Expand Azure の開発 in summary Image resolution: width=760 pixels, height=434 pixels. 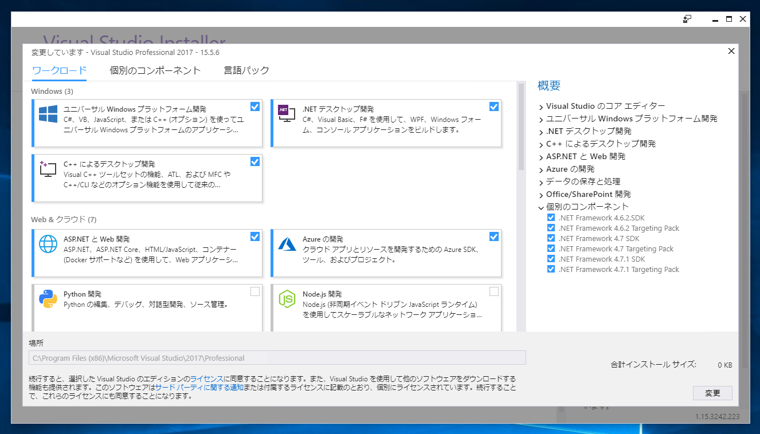pos(541,169)
